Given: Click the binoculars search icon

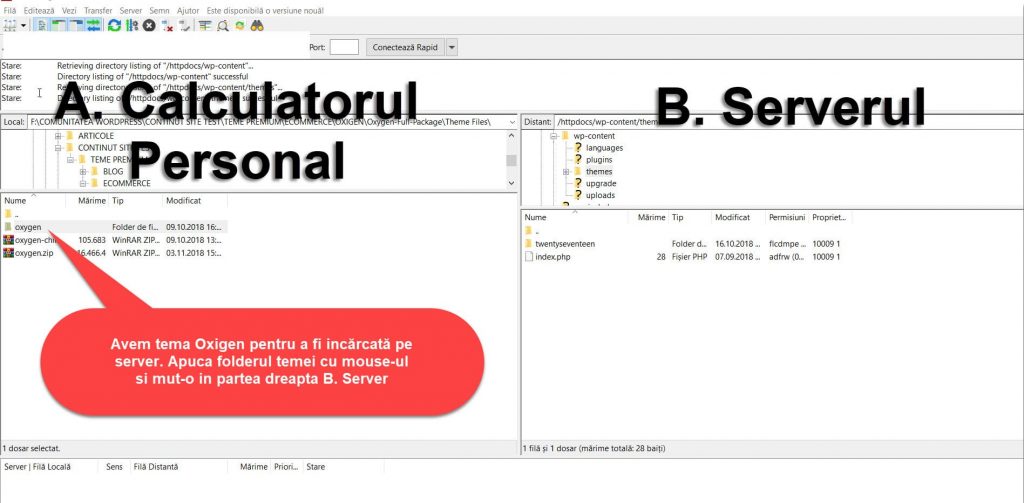Looking at the screenshot, I should click(x=257, y=25).
